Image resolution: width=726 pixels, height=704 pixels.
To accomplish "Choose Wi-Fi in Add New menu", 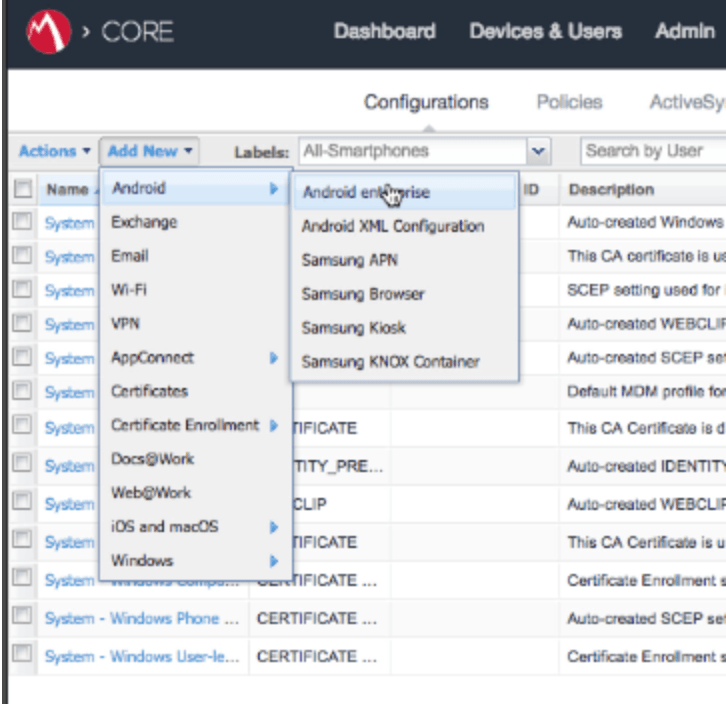I will 195,289.
